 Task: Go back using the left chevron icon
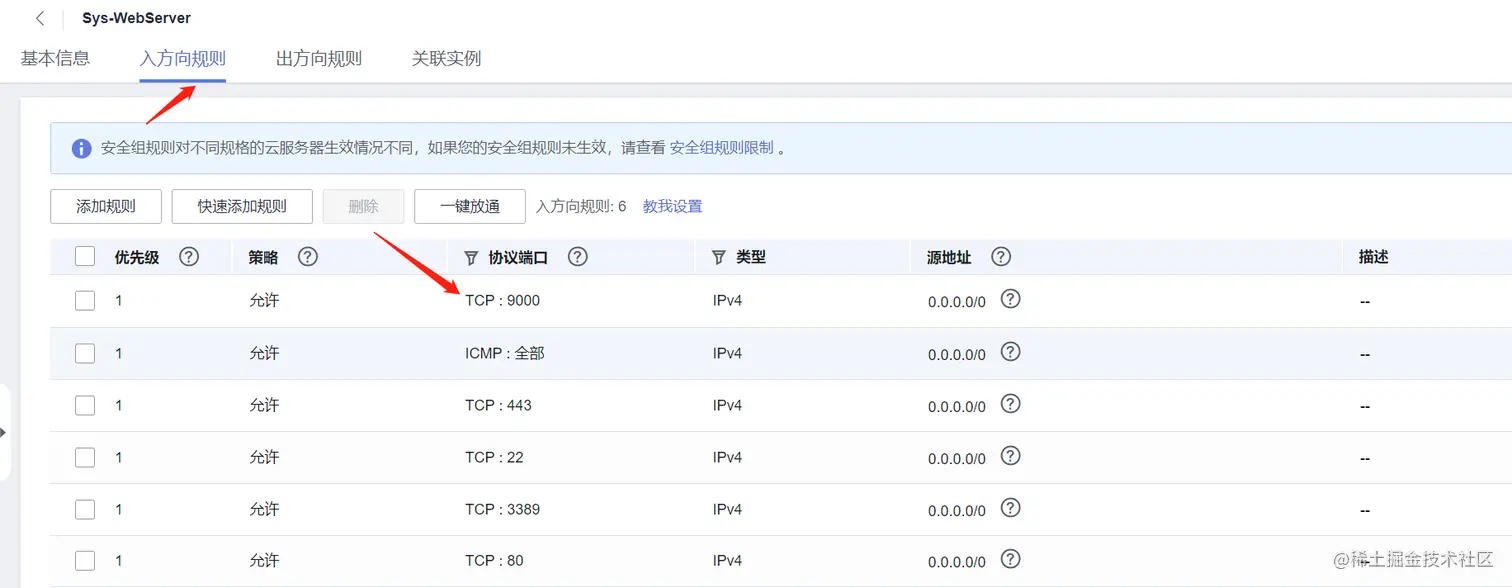pyautogui.click(x=40, y=18)
